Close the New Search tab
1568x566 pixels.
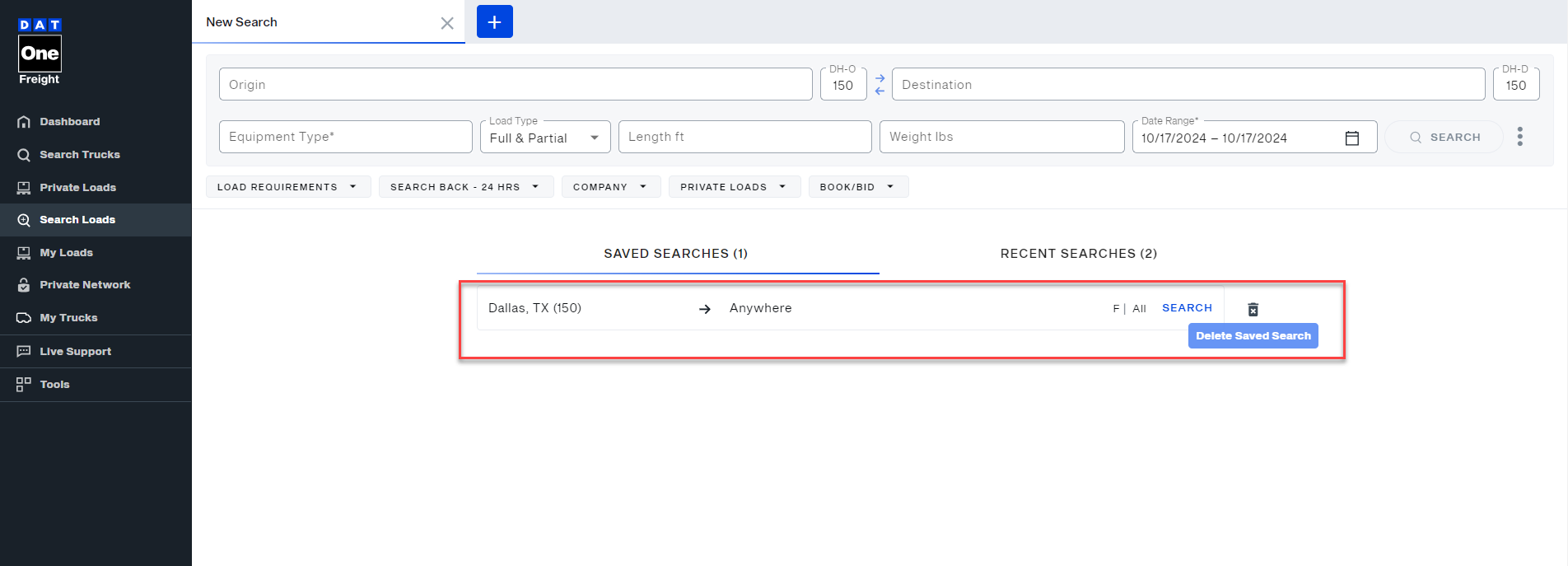click(447, 23)
